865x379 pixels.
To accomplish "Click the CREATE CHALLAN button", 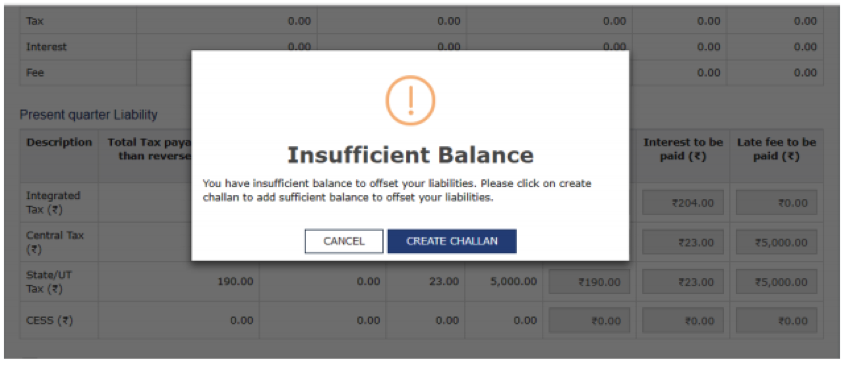I will pos(452,241).
